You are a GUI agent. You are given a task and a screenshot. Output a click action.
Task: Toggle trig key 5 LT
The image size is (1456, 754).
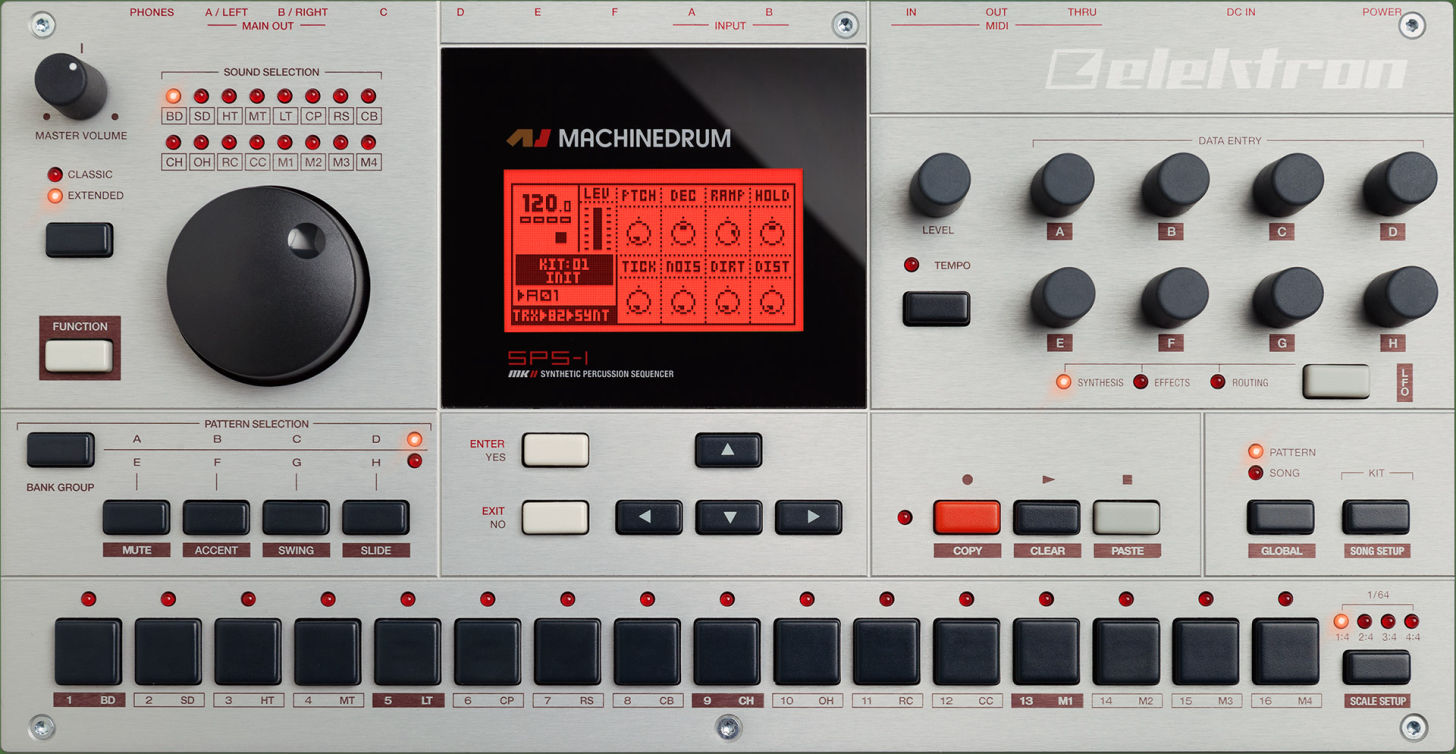click(x=408, y=652)
